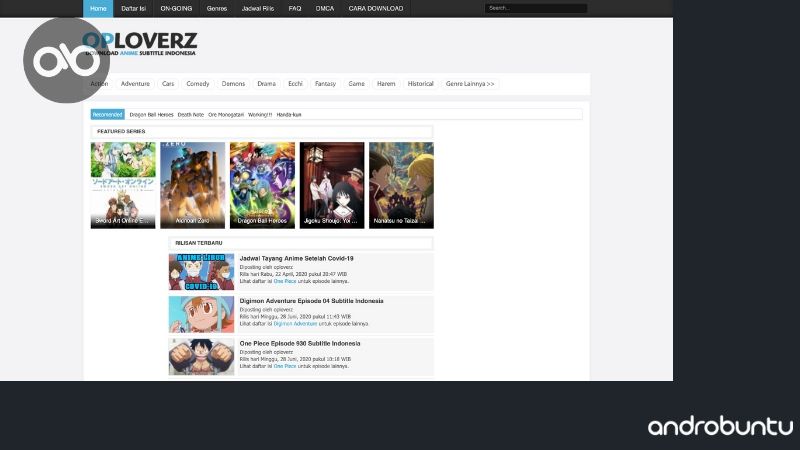This screenshot has width=800, height=450.
Task: Open the Dragon Ball Heroes recommended link
Action: 152,115
